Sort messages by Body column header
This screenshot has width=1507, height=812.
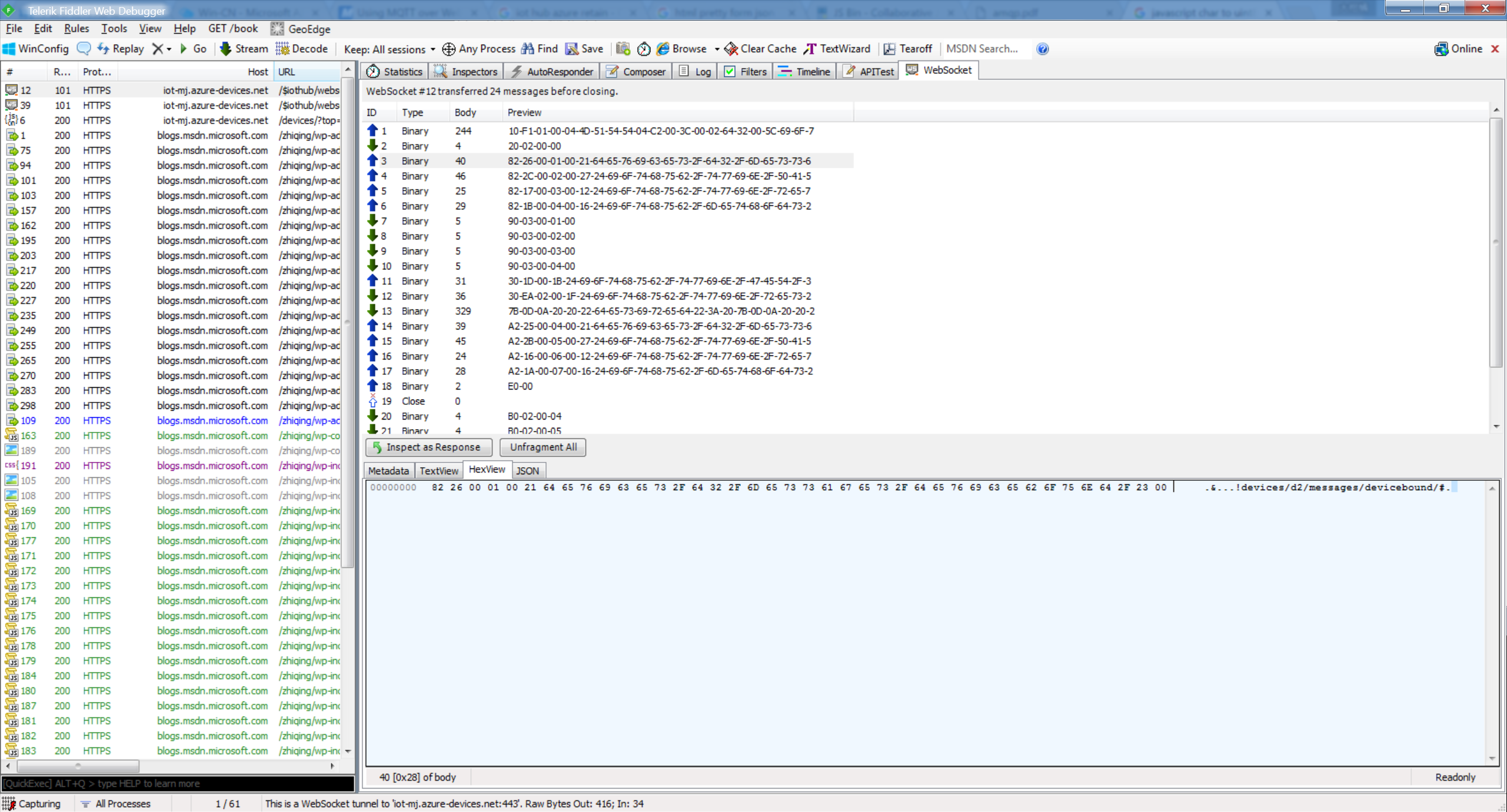[475, 112]
